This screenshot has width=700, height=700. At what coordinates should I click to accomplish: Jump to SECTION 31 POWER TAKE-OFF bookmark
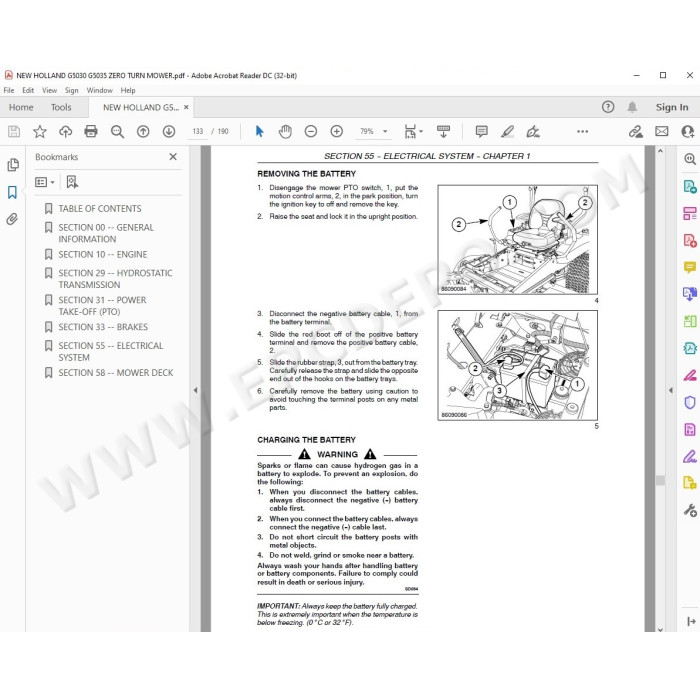pyautogui.click(x=102, y=306)
